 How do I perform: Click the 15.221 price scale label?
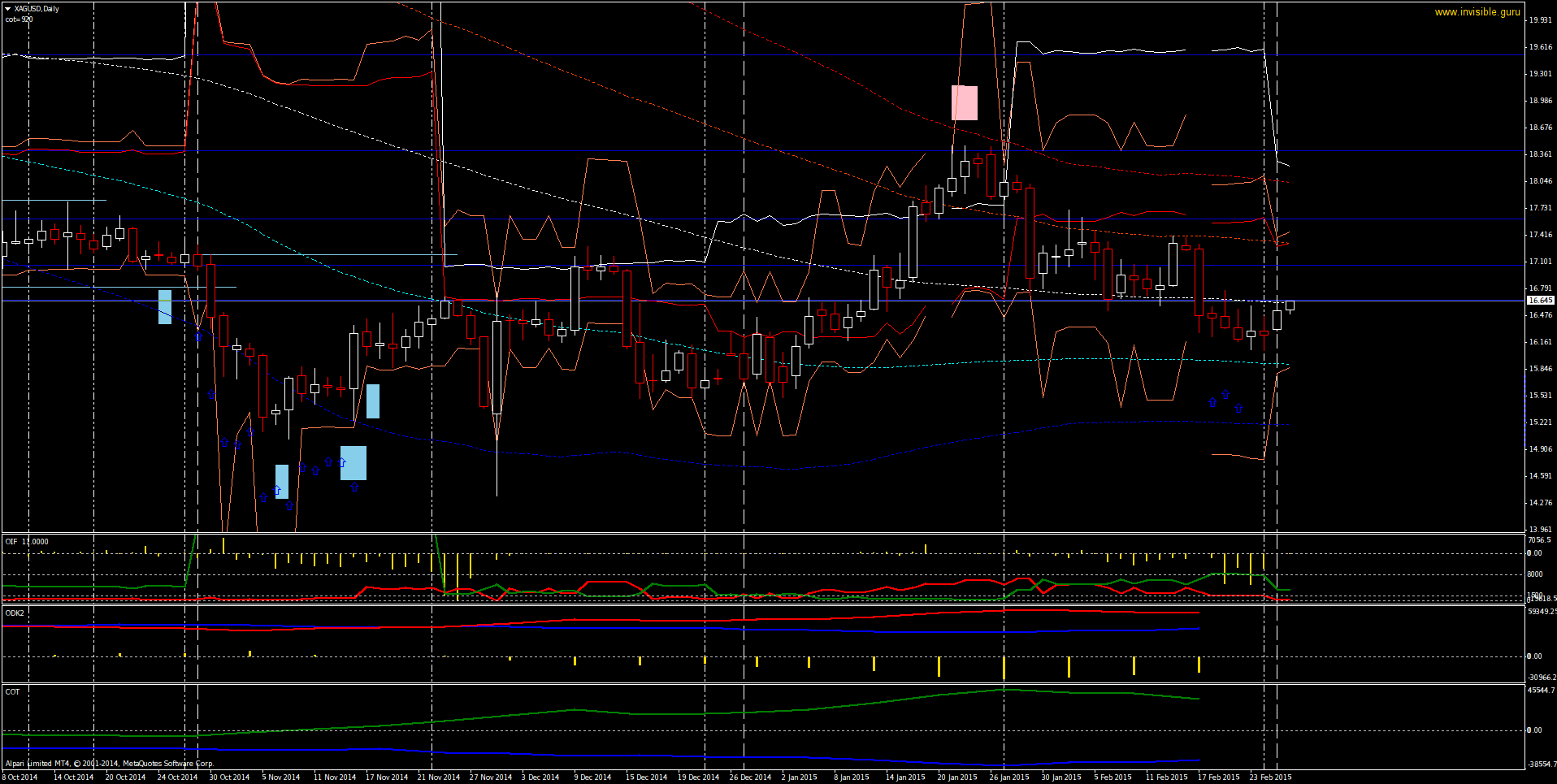click(x=1541, y=422)
